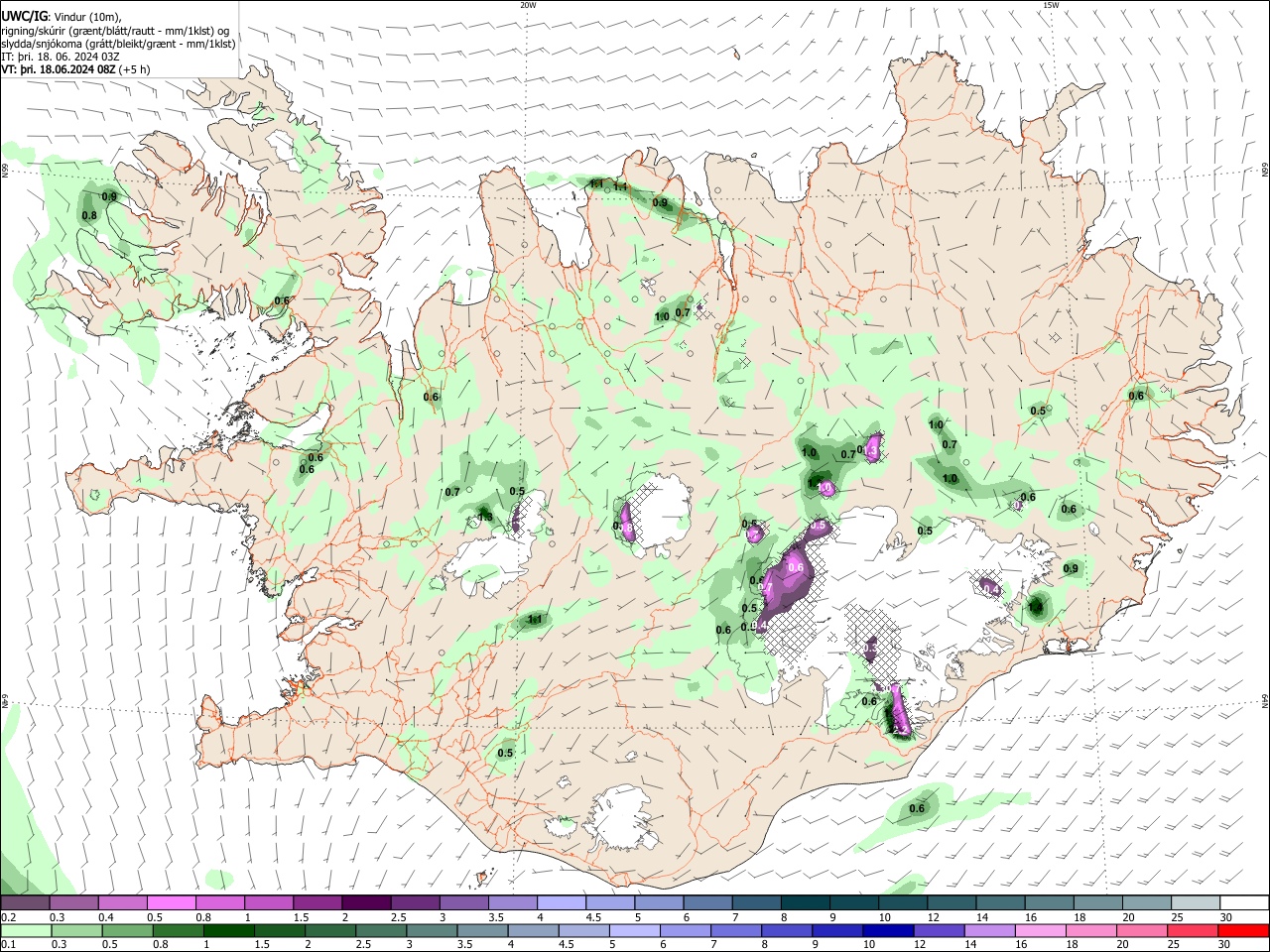Pick the darkest green 1–1.5 rain swatch
The height and width of the screenshot is (952, 1270).
point(228,930)
